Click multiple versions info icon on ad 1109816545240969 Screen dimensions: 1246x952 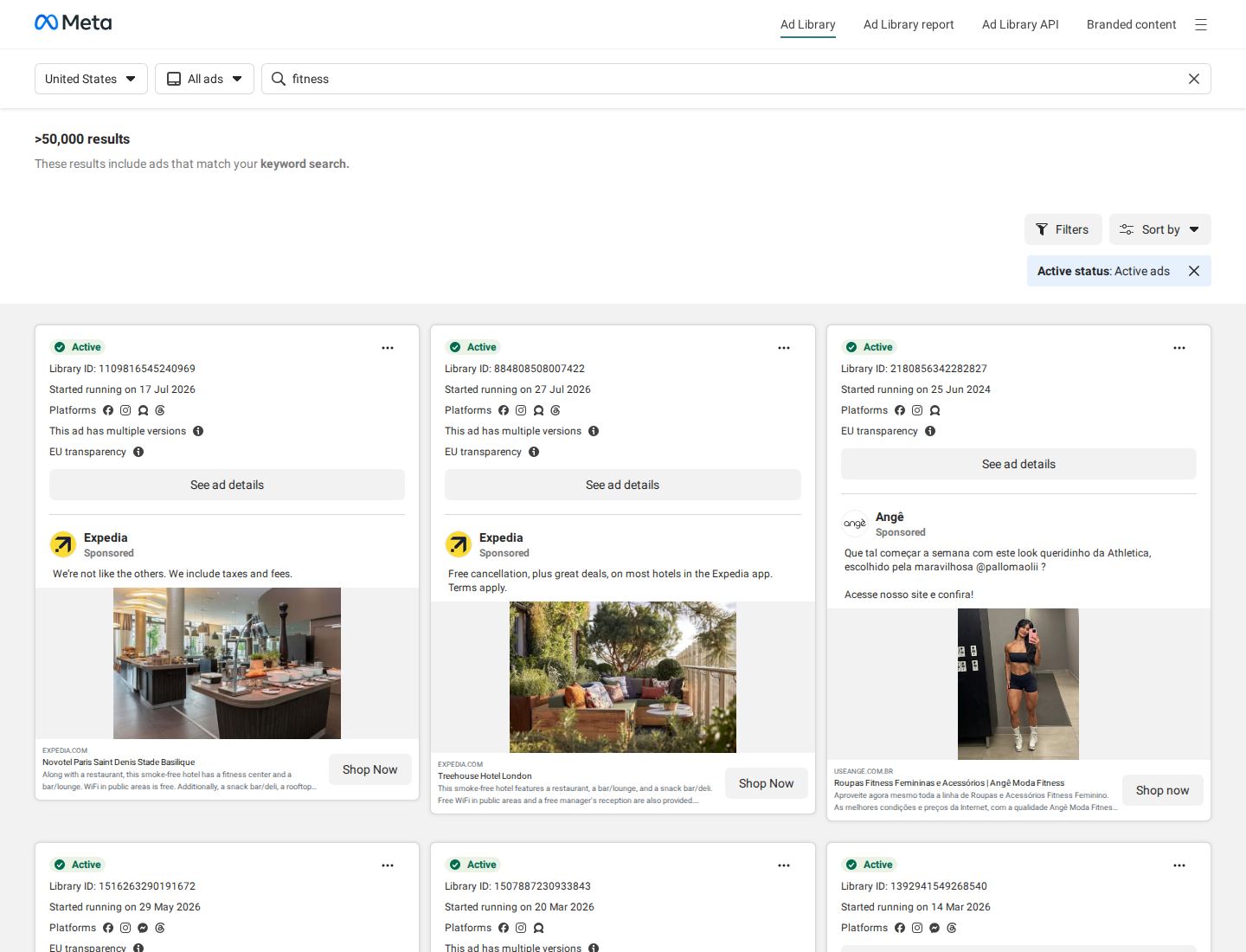click(x=198, y=431)
